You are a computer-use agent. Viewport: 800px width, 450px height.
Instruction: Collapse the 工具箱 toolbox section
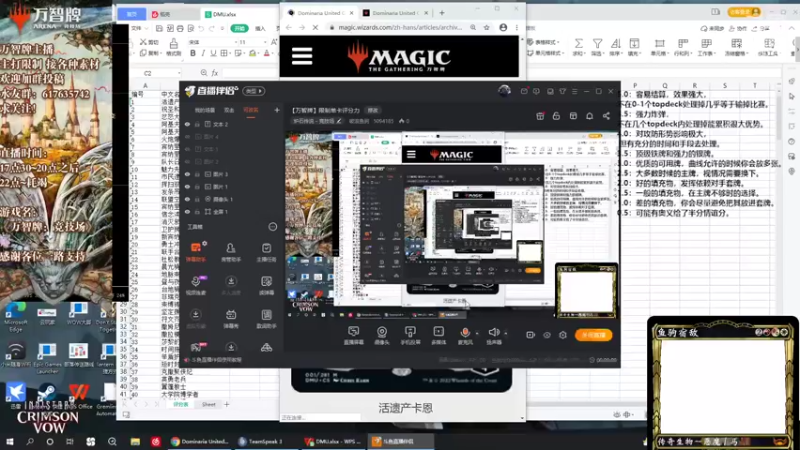272,227
